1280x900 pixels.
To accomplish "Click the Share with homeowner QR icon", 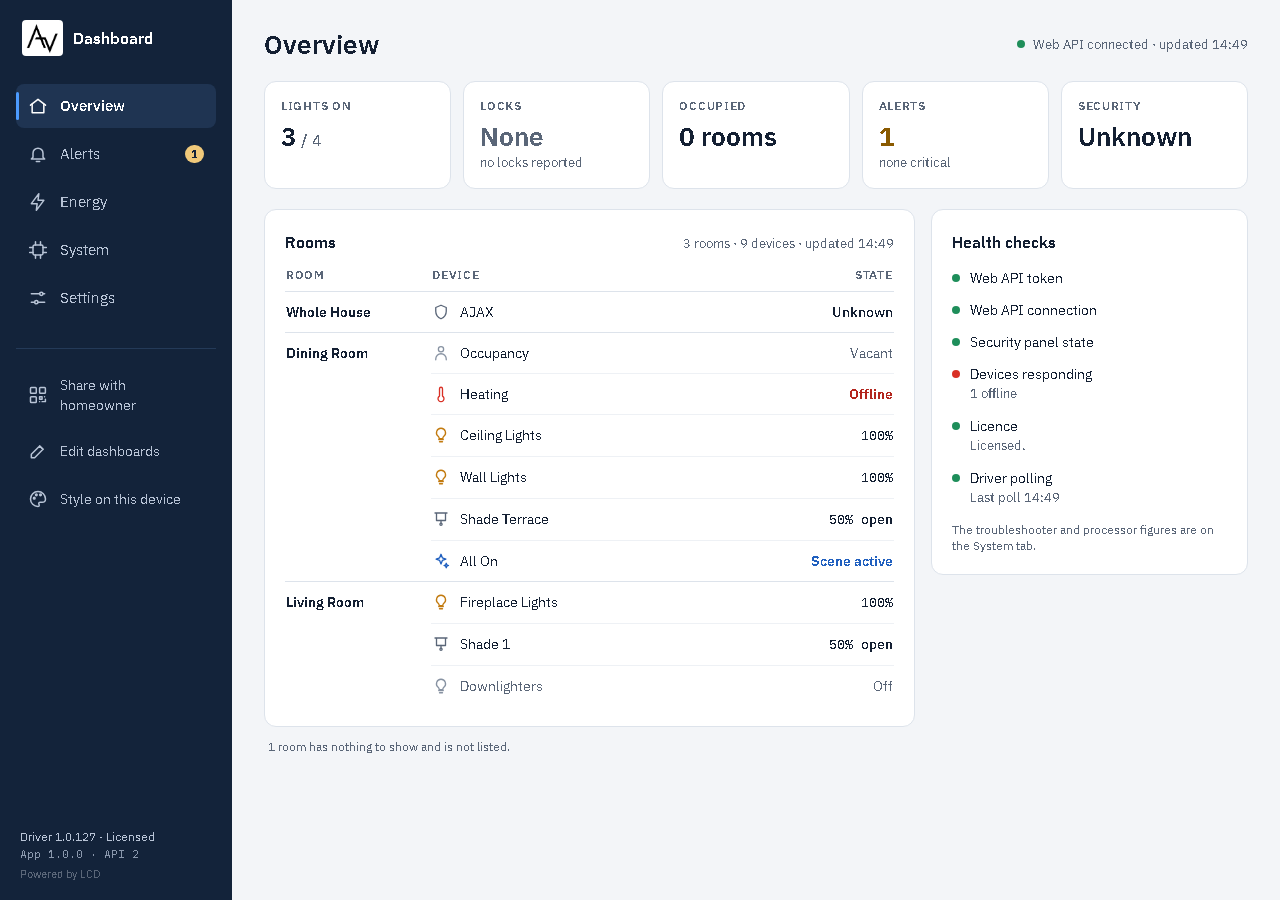I will (38, 395).
